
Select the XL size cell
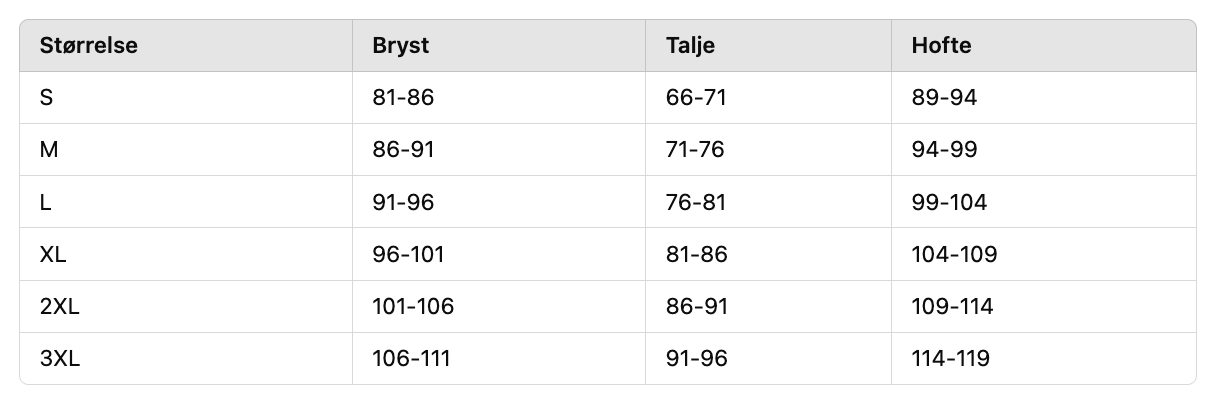tap(53, 254)
